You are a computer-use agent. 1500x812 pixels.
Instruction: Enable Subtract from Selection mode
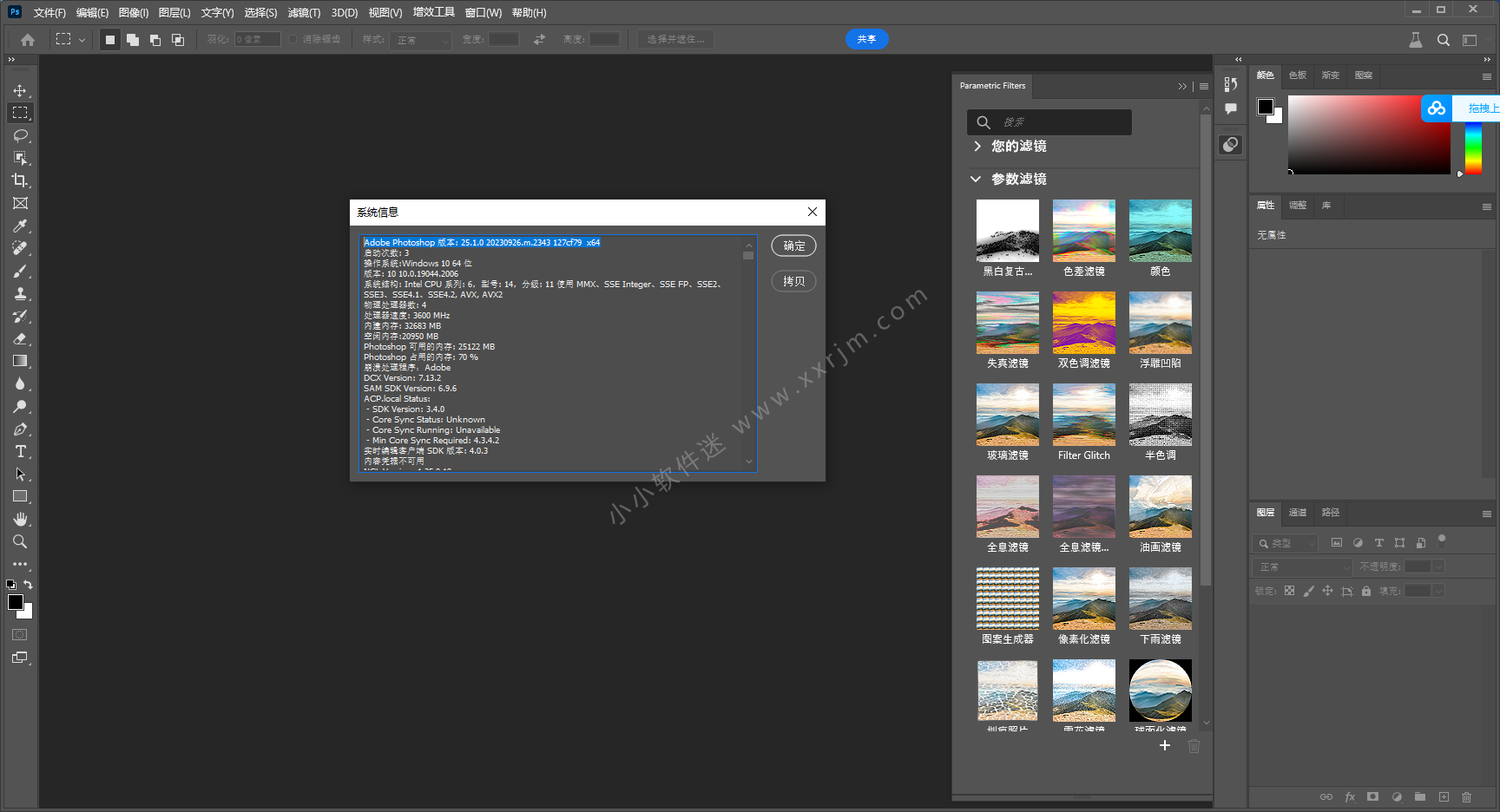point(155,39)
